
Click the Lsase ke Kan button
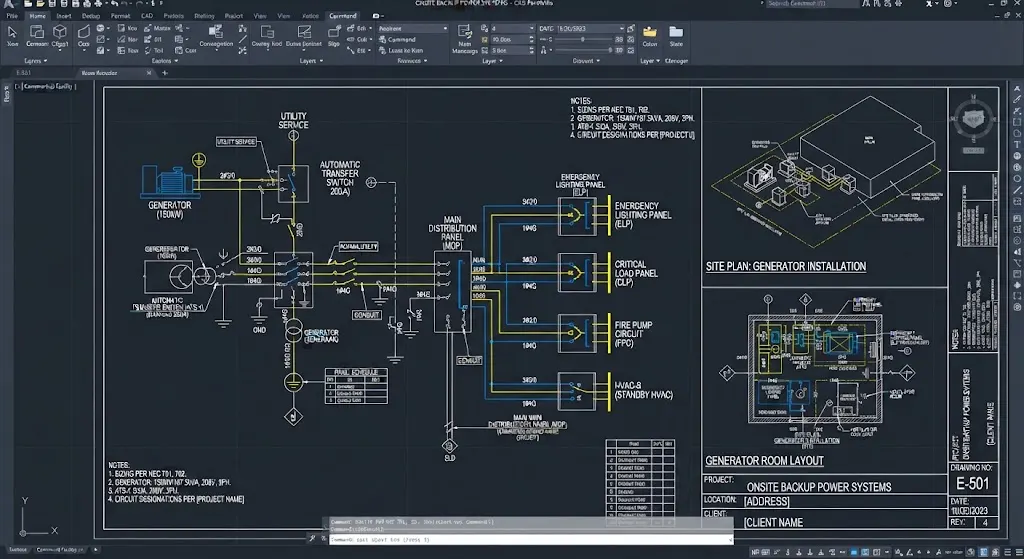click(400, 50)
